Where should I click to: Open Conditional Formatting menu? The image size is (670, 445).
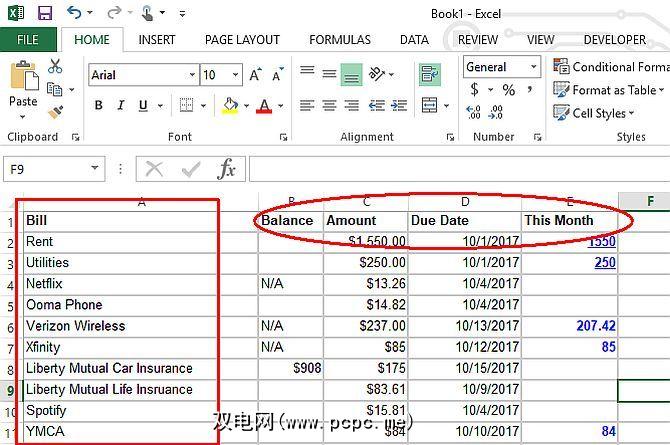click(611, 67)
